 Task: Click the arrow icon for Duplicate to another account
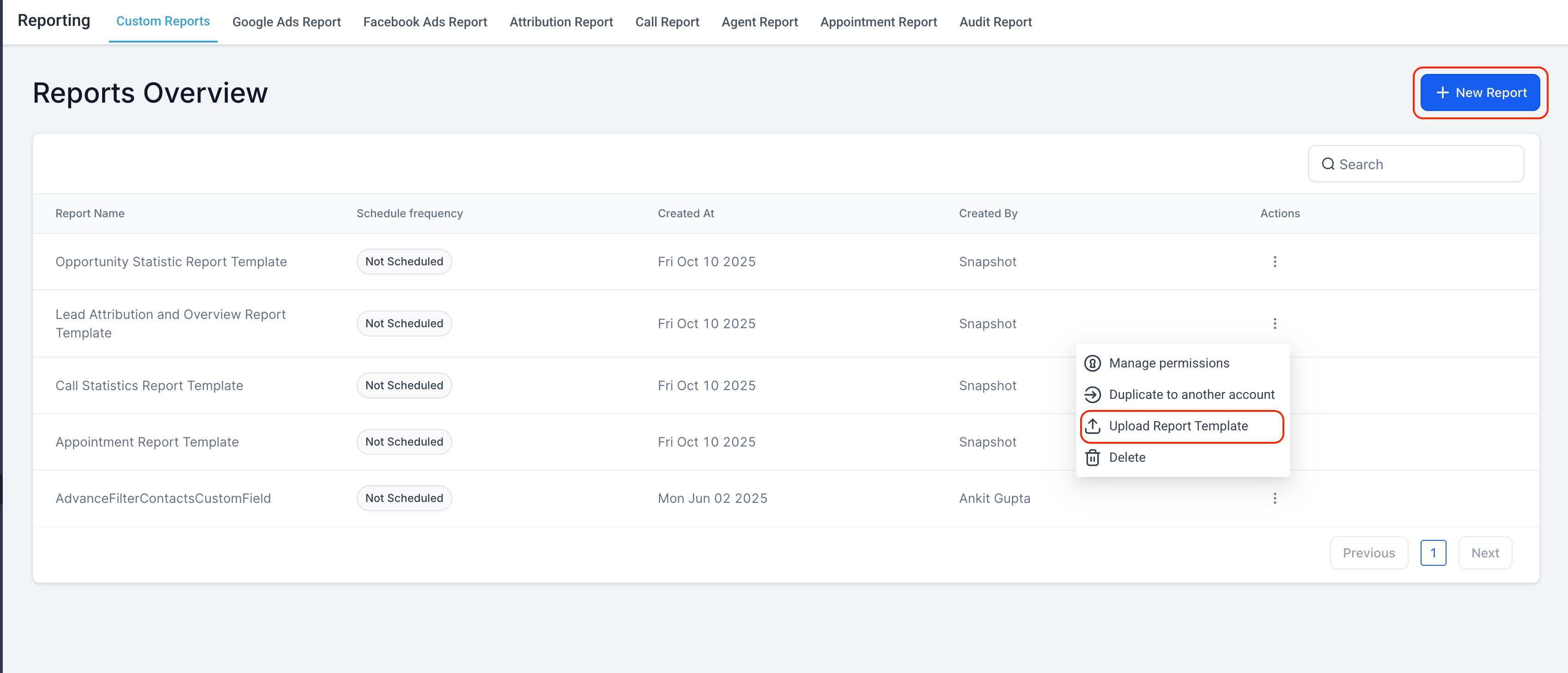(1093, 395)
